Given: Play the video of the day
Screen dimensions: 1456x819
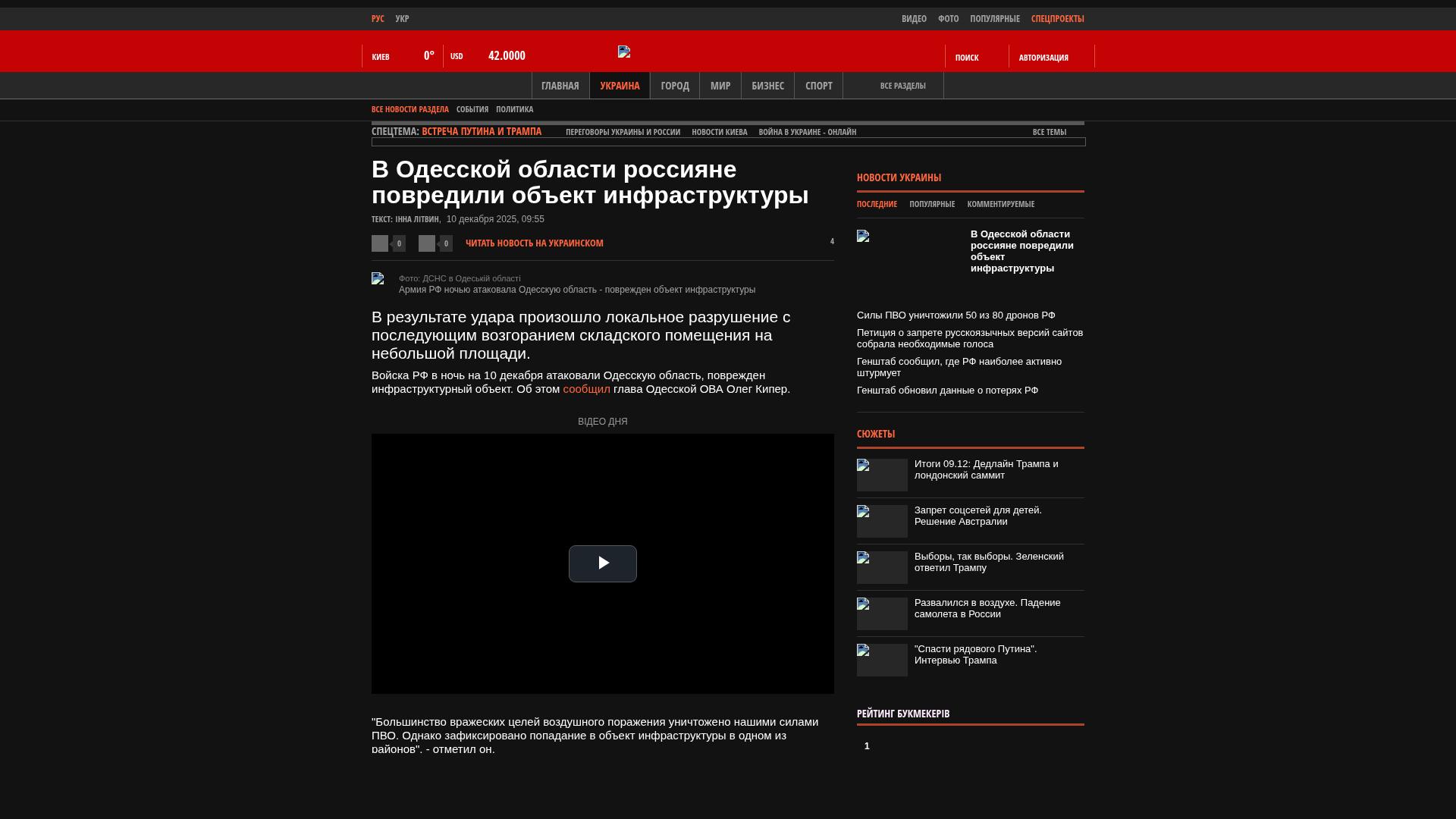Looking at the screenshot, I should click(602, 563).
